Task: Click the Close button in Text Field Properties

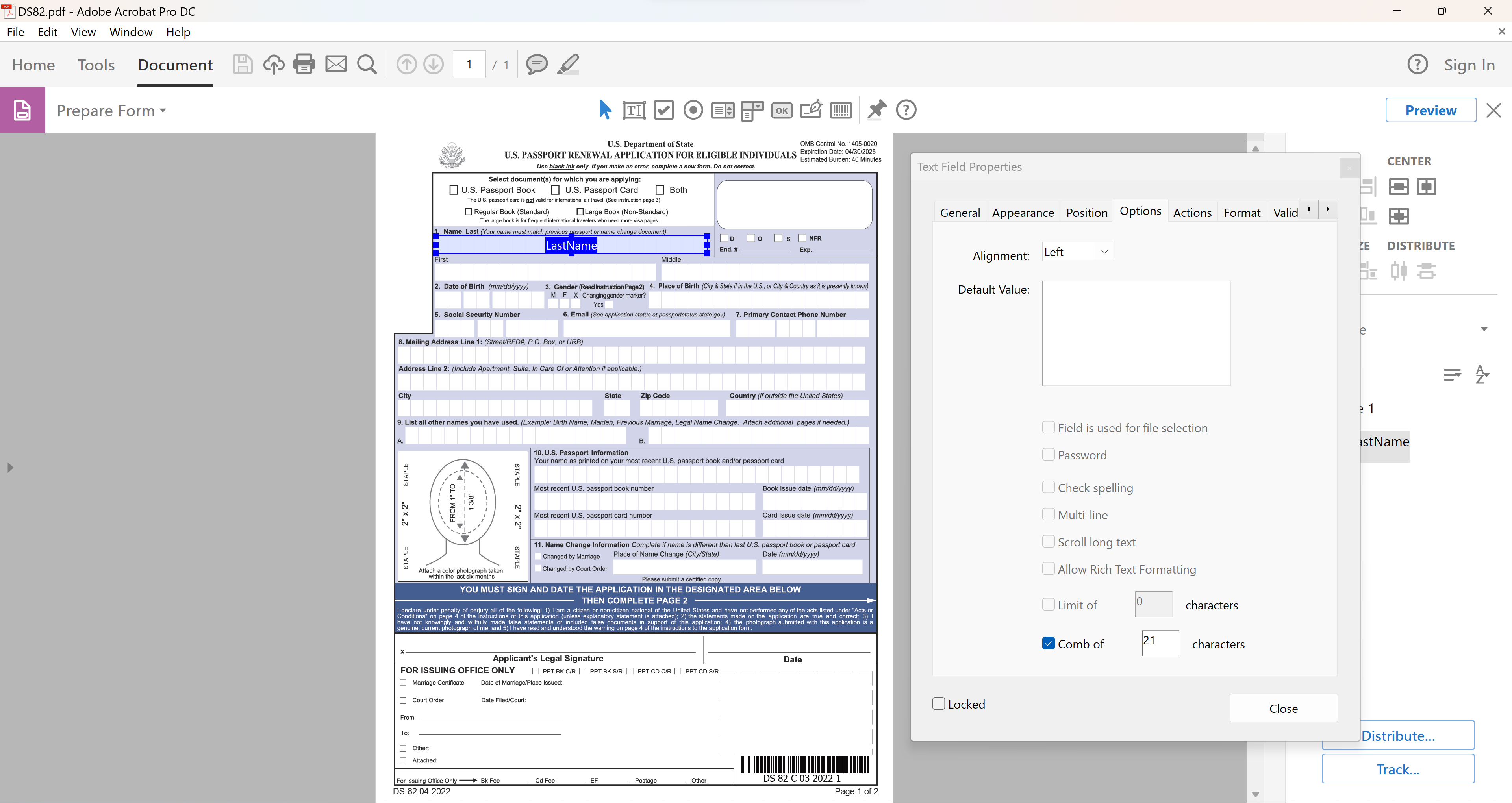Action: 1283,708
